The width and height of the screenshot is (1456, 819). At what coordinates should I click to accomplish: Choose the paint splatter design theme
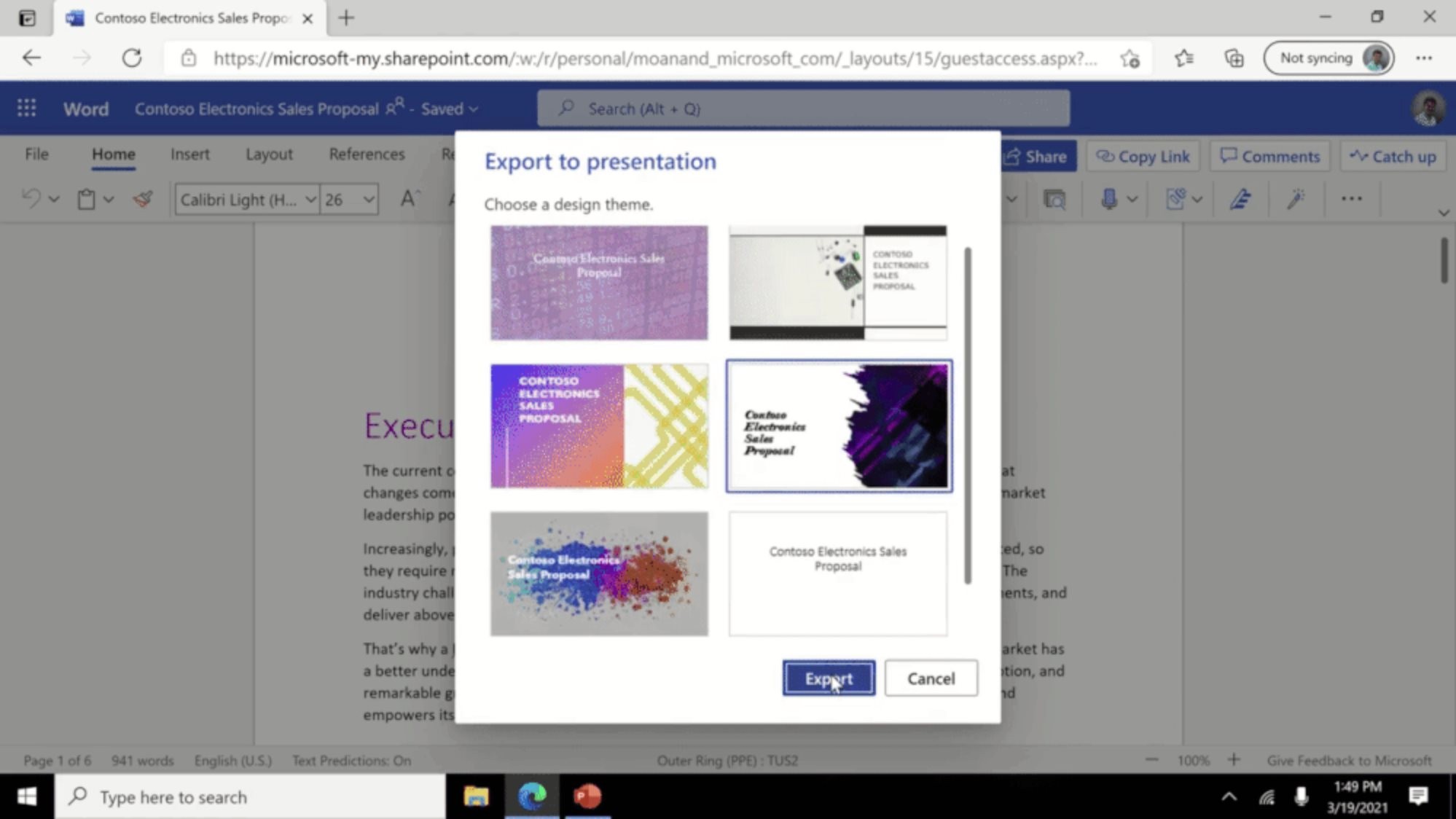[x=599, y=574]
